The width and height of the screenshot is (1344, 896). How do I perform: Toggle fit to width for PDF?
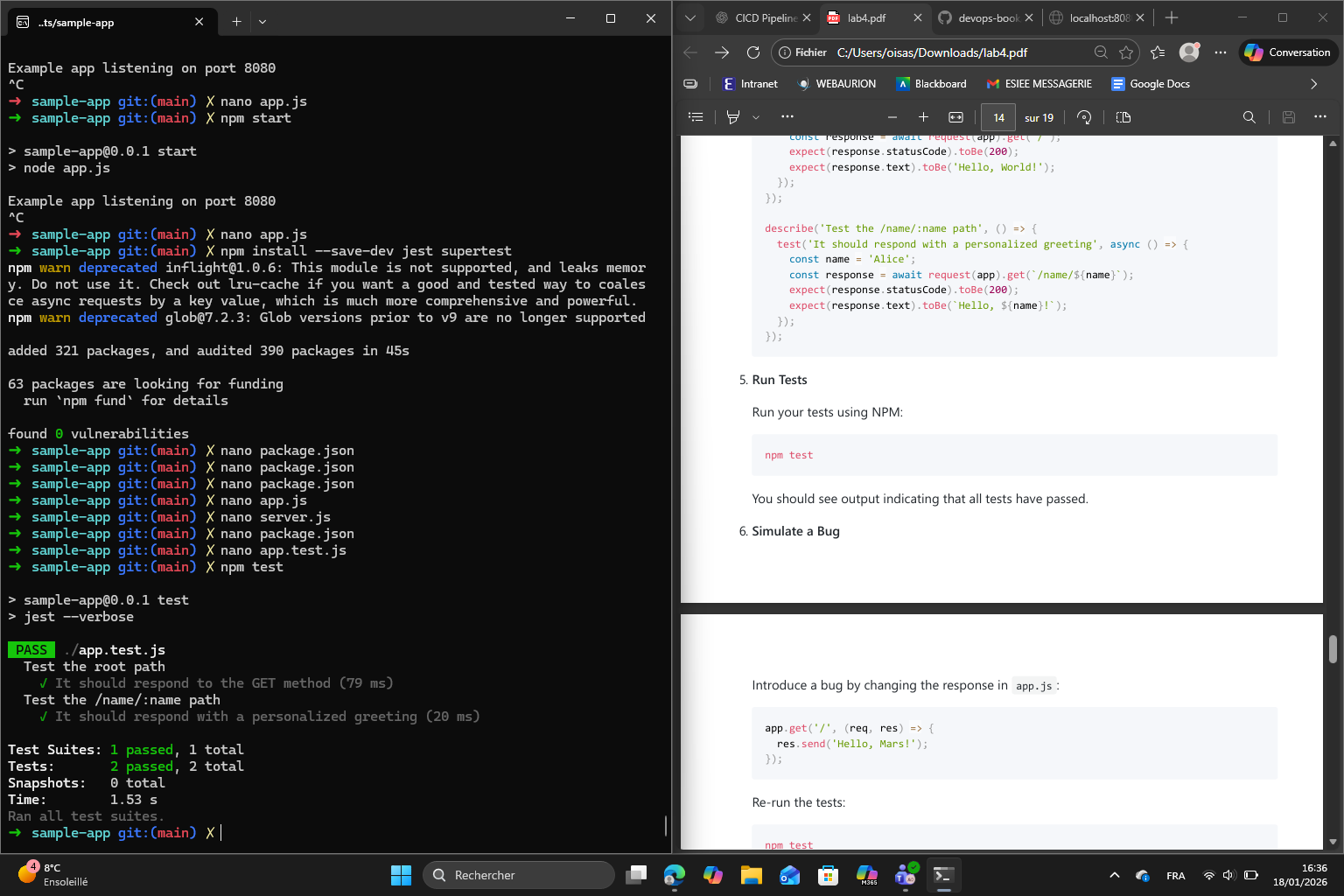(x=955, y=117)
